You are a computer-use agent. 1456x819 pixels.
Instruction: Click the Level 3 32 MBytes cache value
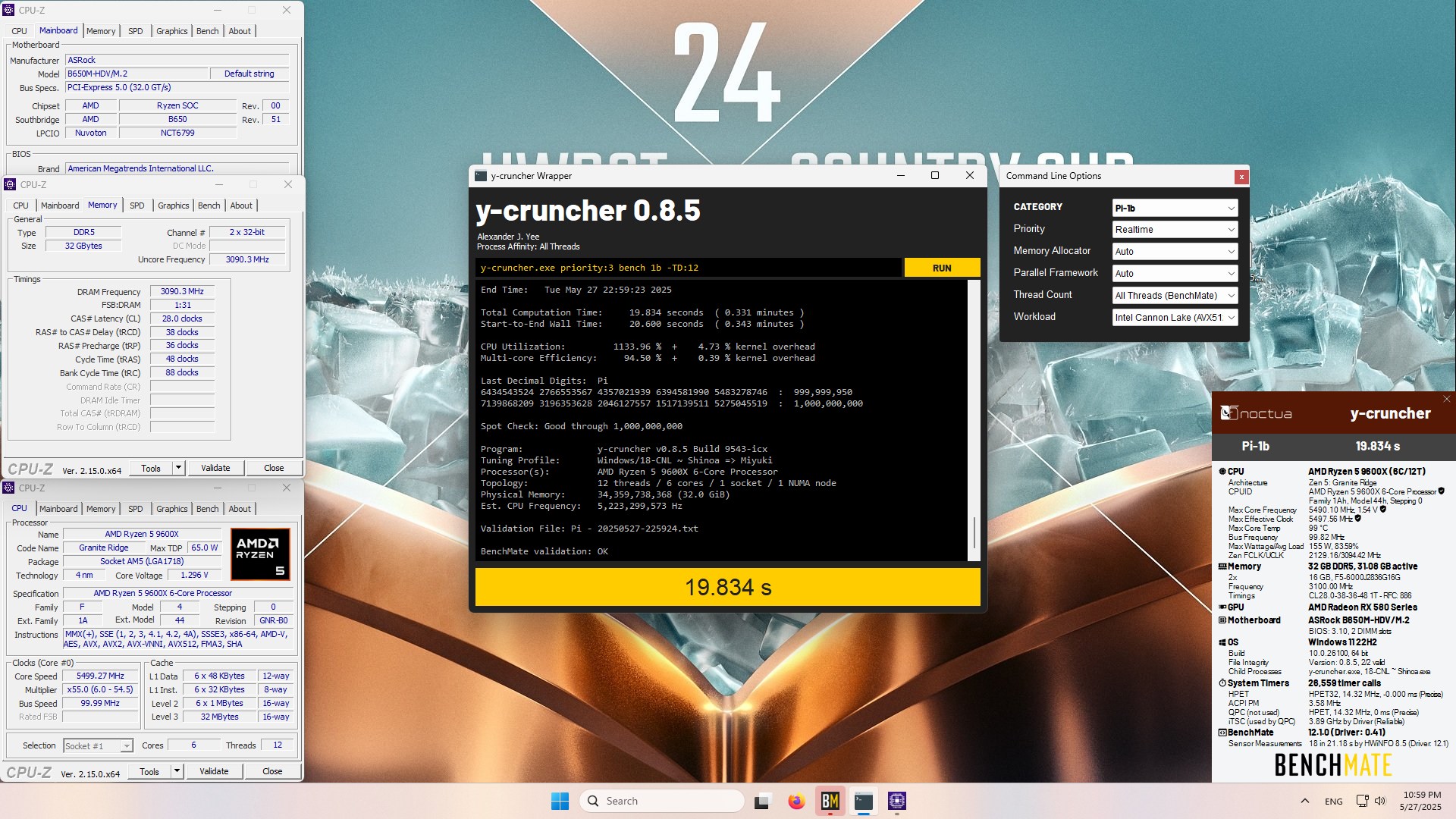click(x=219, y=717)
